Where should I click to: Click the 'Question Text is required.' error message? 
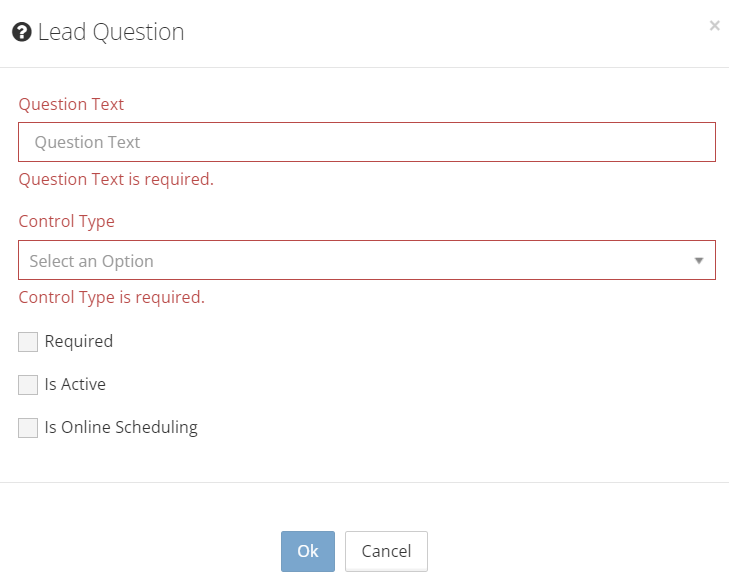point(116,180)
